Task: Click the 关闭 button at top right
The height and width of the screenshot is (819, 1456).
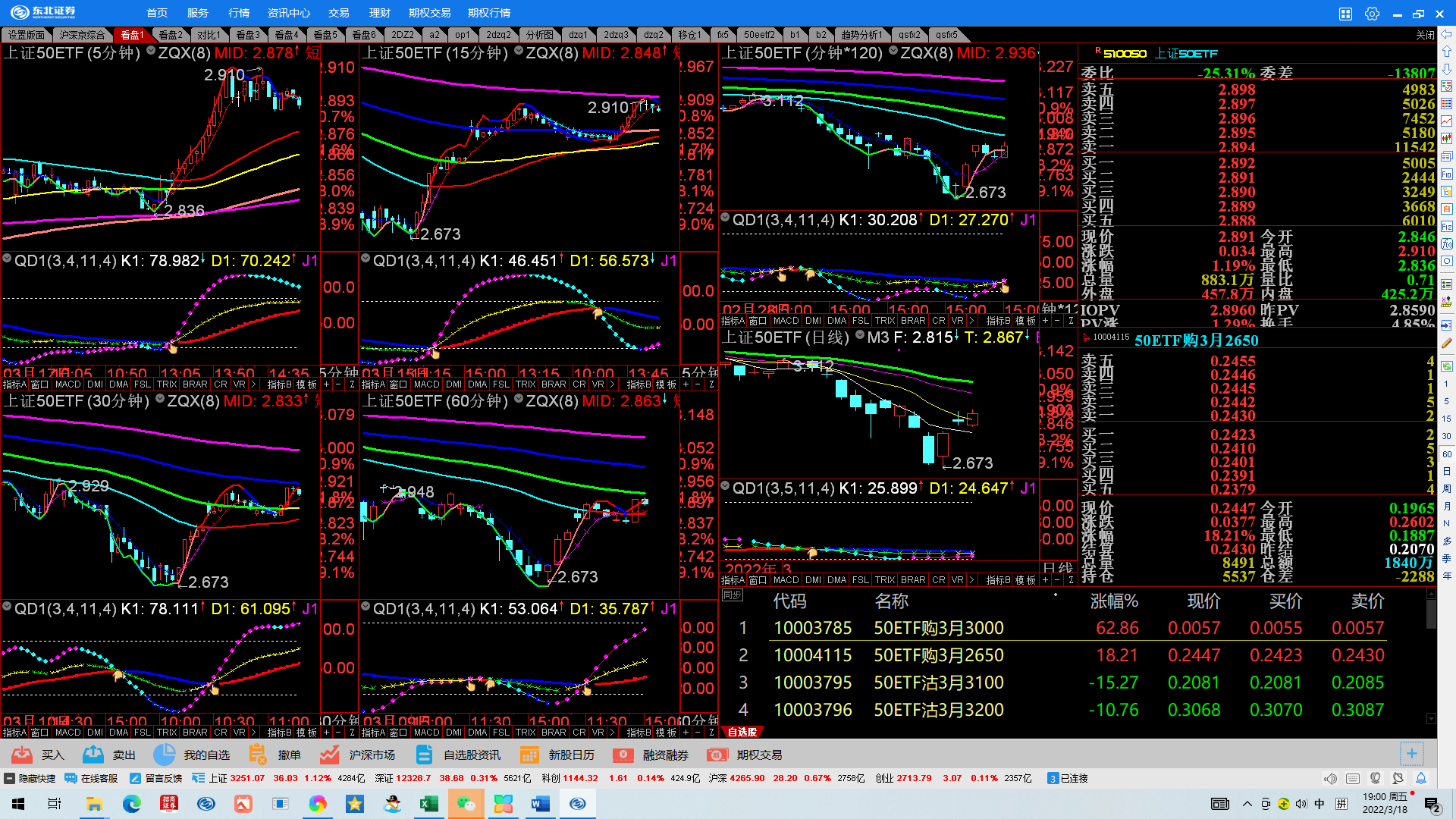Action: pyautogui.click(x=1425, y=35)
